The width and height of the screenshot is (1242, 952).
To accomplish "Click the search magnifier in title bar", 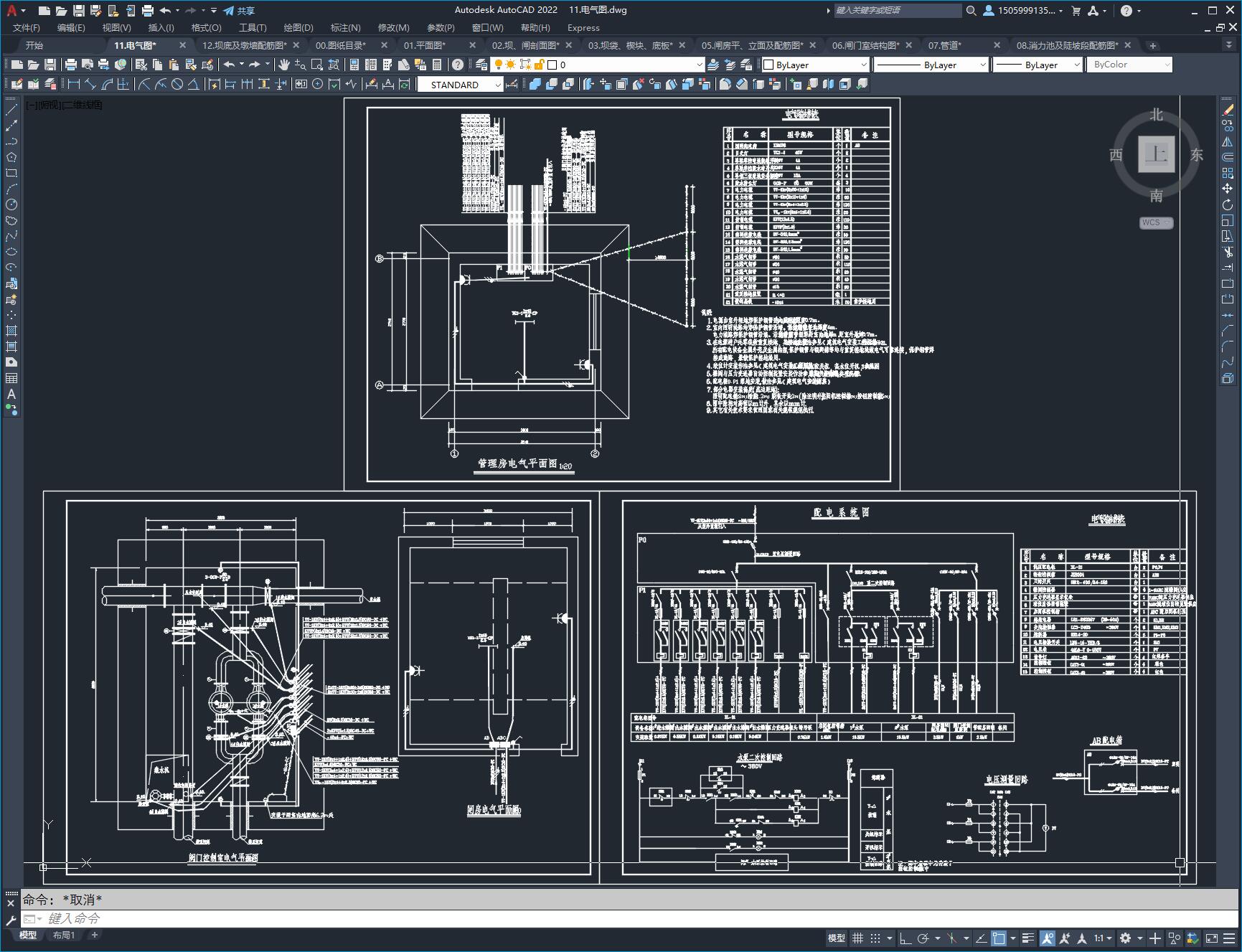I will pos(971,11).
